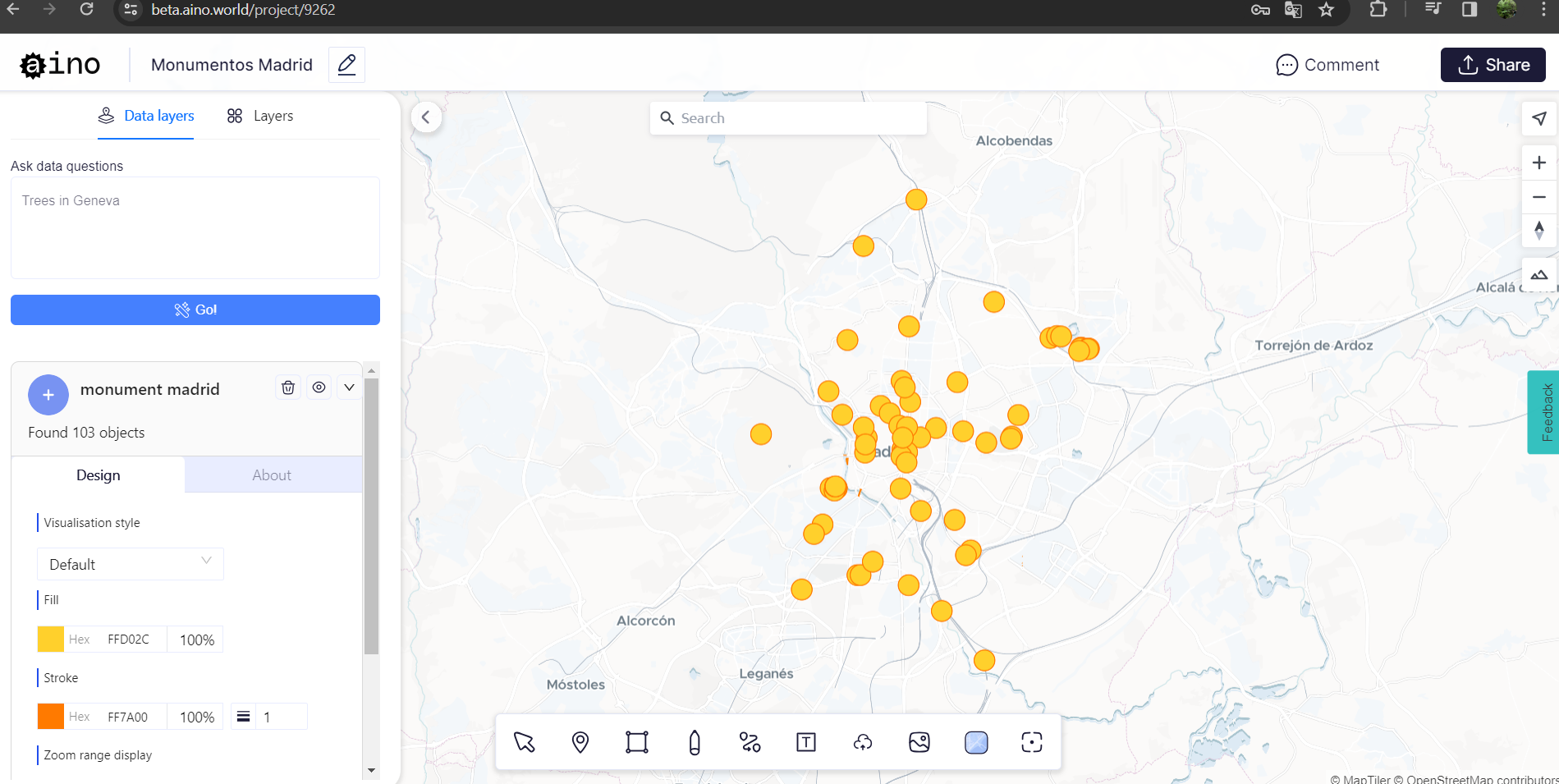Image resolution: width=1559 pixels, height=784 pixels.
Task: Open the Visualisation style dropdown
Action: click(x=131, y=564)
